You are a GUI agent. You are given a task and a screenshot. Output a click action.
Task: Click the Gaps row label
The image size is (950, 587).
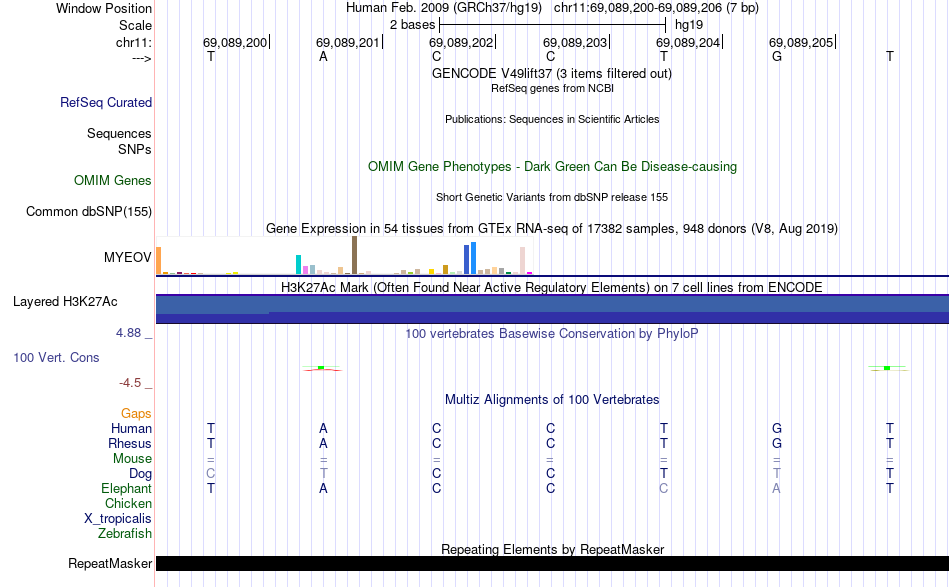click(136, 413)
